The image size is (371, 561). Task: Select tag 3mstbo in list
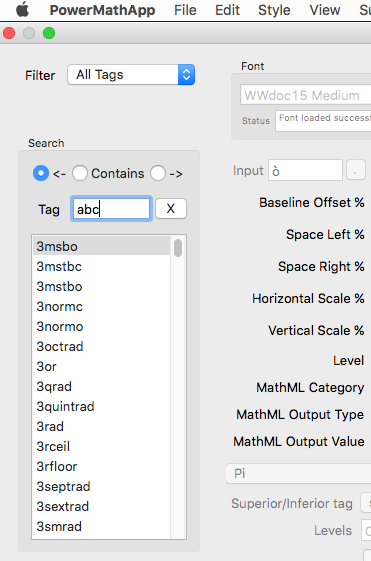point(102,286)
